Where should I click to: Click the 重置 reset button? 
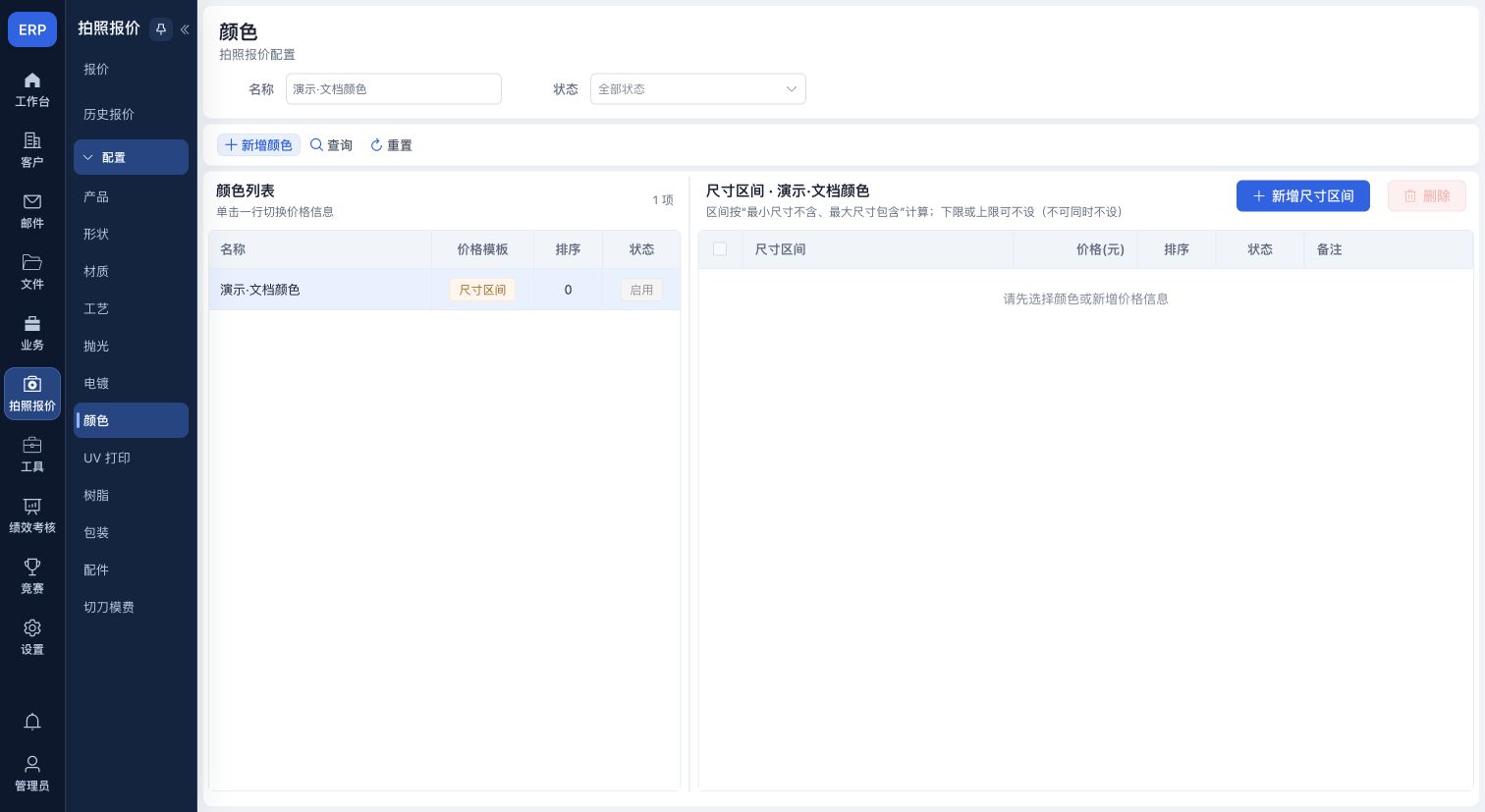coord(391,144)
